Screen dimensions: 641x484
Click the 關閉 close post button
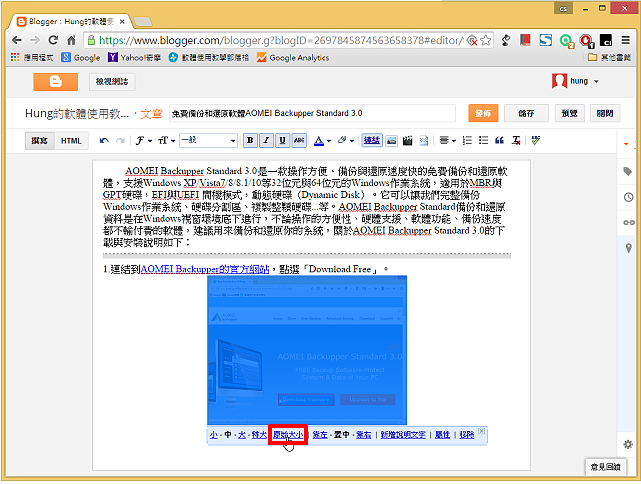605,114
